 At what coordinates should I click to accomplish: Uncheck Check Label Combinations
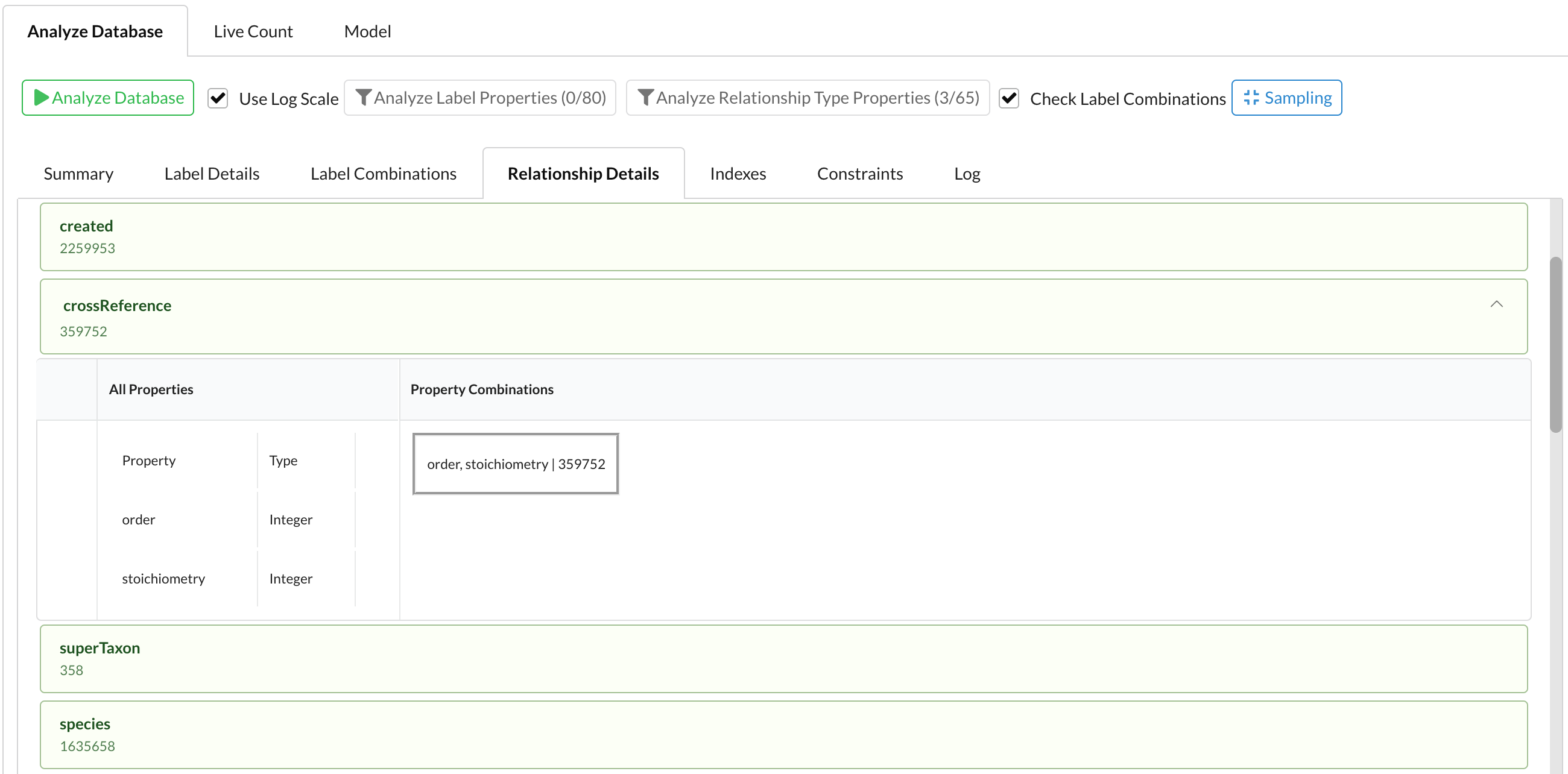[x=1009, y=98]
